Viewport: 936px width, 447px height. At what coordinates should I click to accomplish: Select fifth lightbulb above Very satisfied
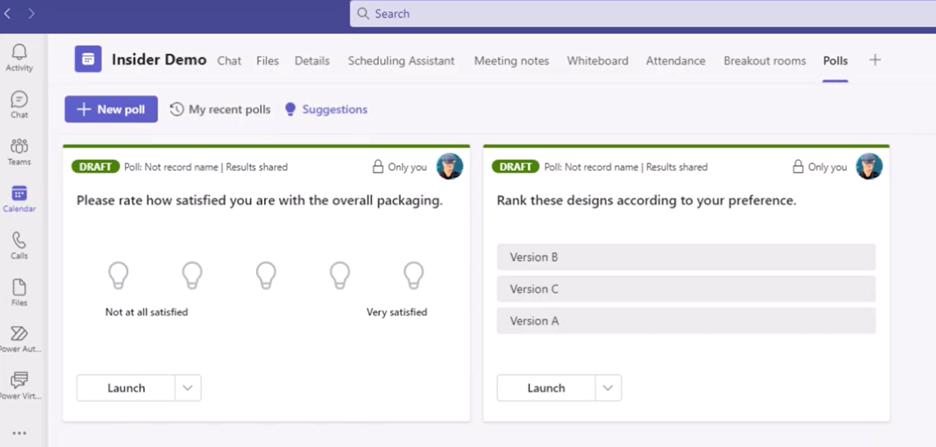(414, 276)
